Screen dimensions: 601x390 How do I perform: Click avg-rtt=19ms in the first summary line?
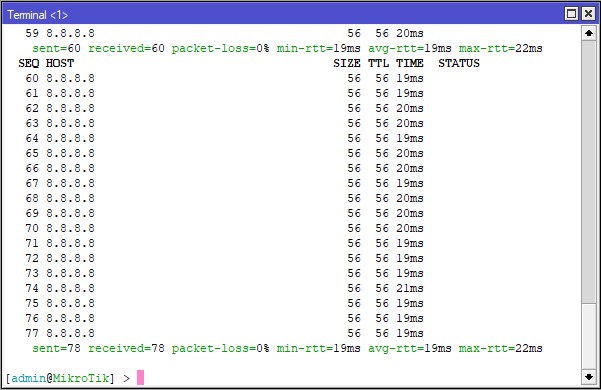point(410,48)
